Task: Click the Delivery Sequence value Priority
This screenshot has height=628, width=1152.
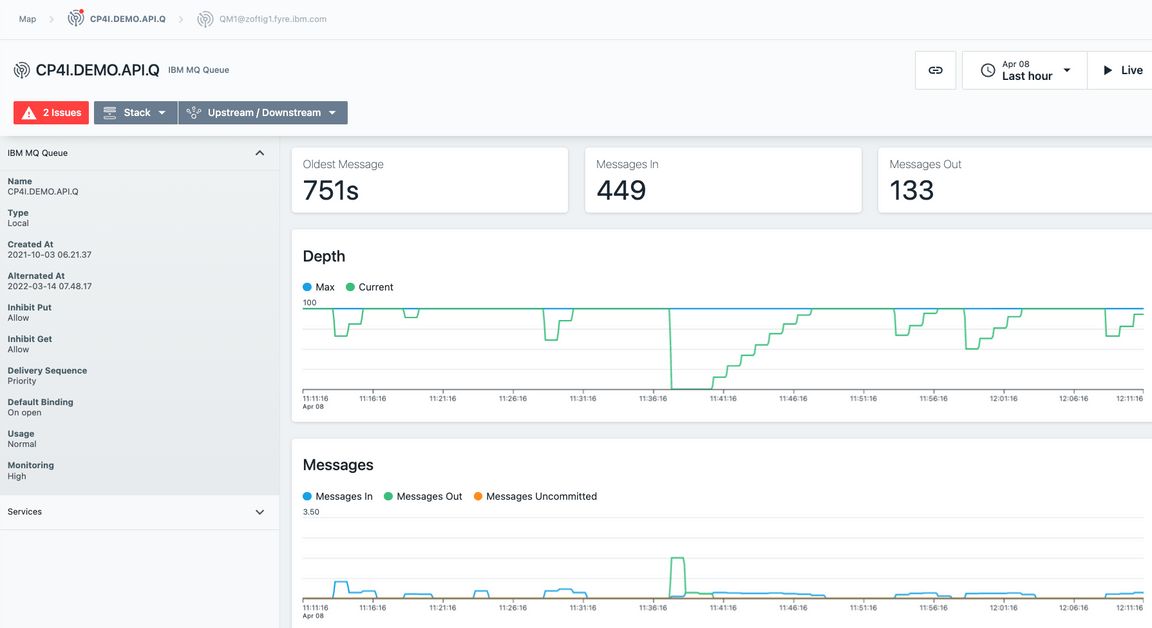Action: tap(22, 381)
